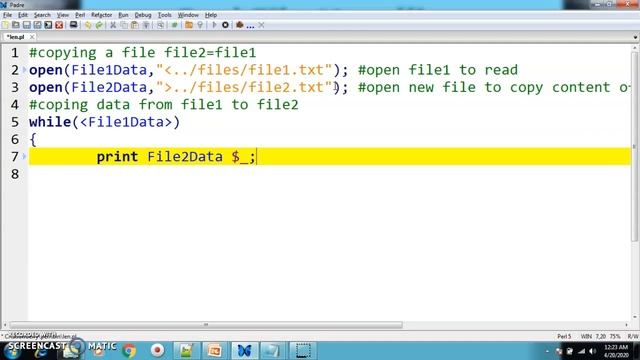This screenshot has height=360, width=640.
Task: Click the orange folder Open Resource icon
Action: [189, 25]
